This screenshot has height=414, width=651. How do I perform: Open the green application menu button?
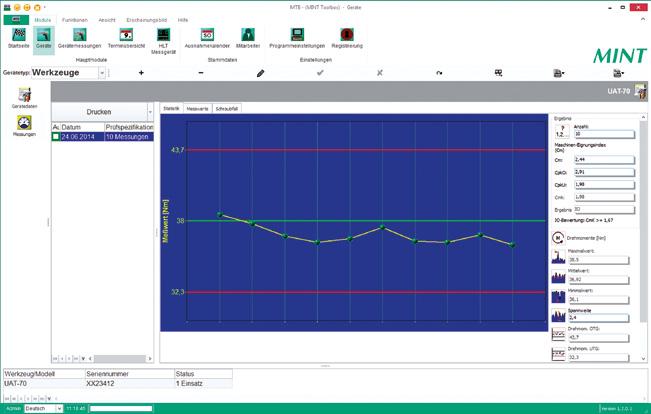coord(16,20)
